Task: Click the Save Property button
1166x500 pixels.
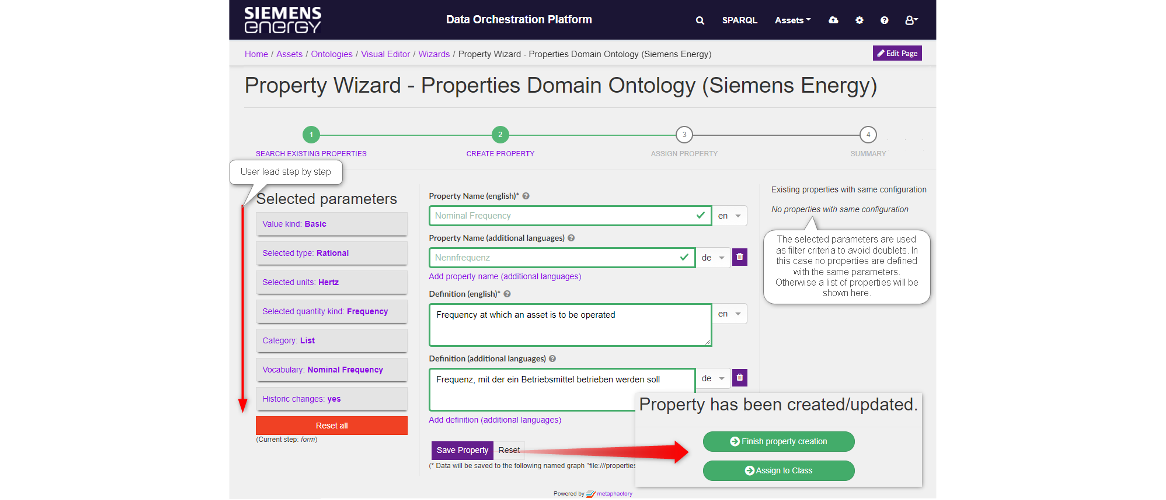Action: (462, 450)
